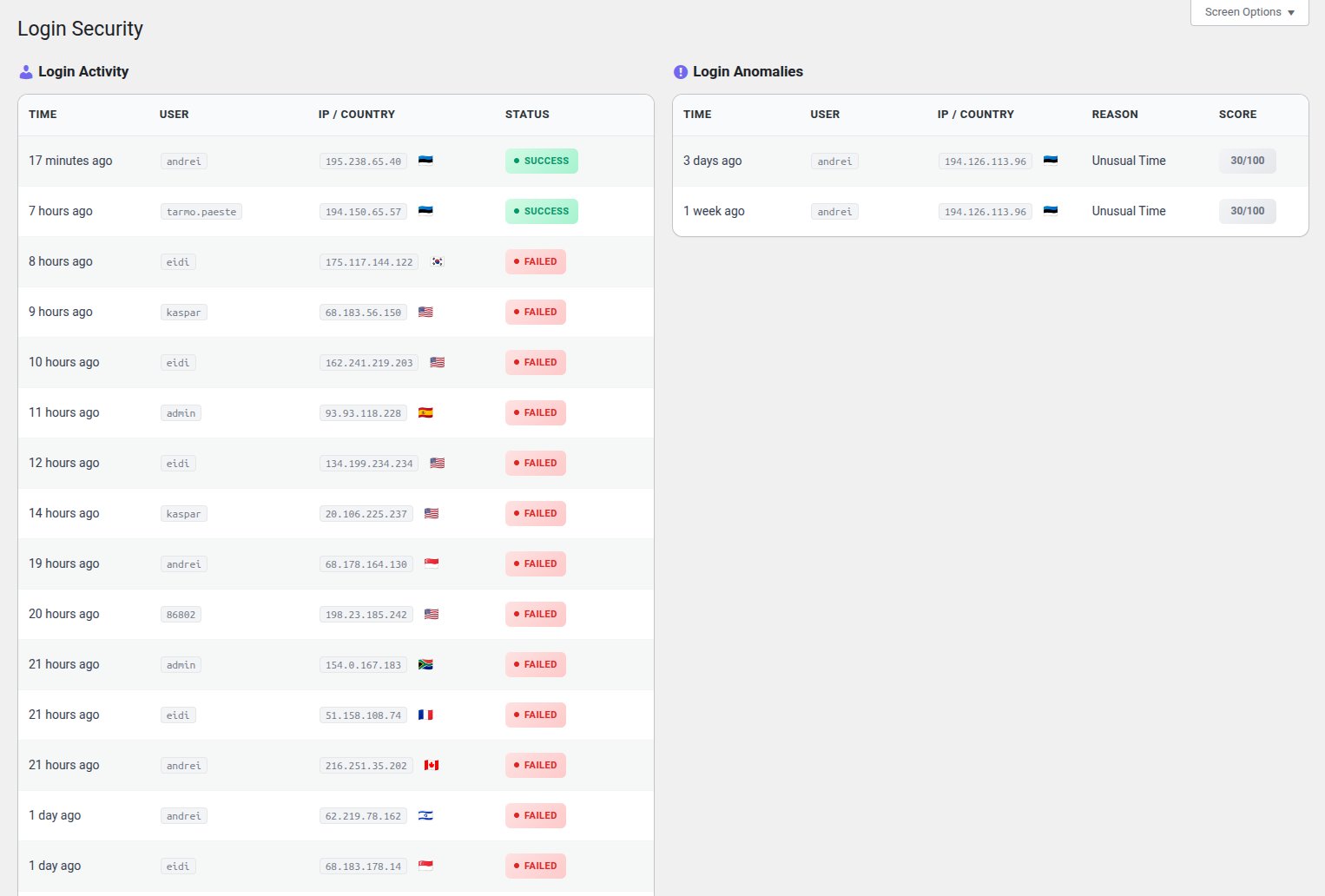Click the Spanish flag beside IP 93.93.118.228
The height and width of the screenshot is (896, 1325).
click(425, 412)
